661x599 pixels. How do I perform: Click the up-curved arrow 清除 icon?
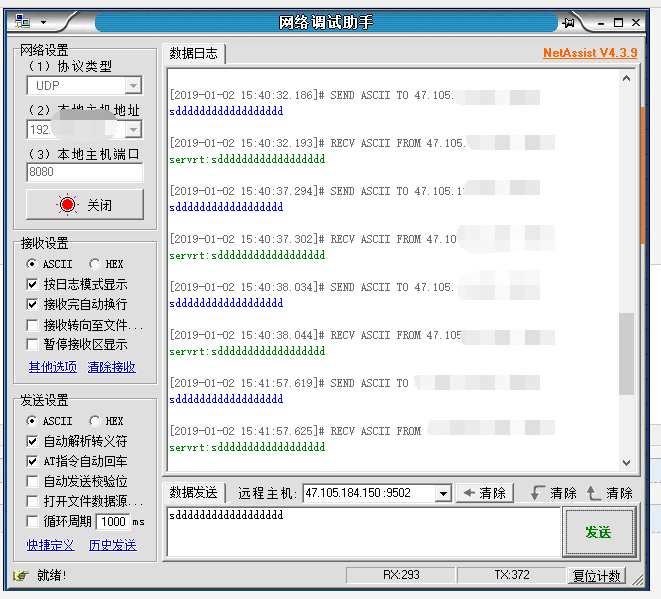tap(593, 492)
